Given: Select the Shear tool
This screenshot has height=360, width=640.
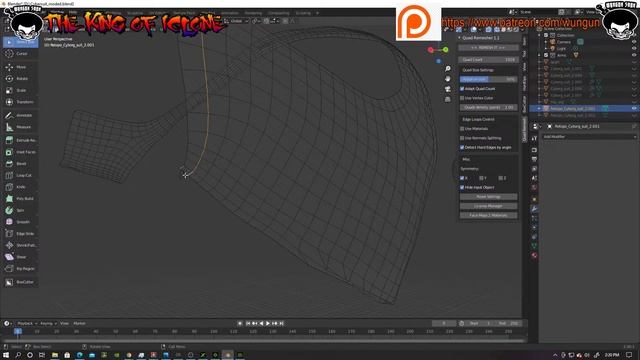Looking at the screenshot, I should click(20, 257).
